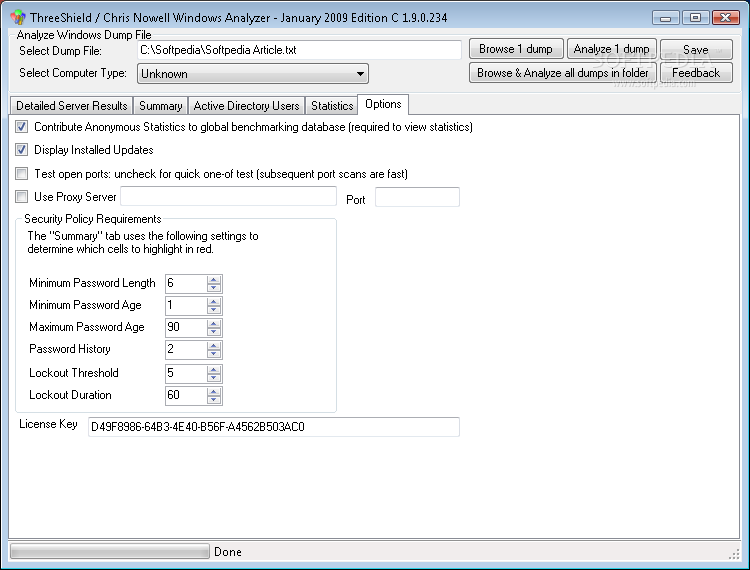Decrease Minimum Password Age value

tap(214, 309)
